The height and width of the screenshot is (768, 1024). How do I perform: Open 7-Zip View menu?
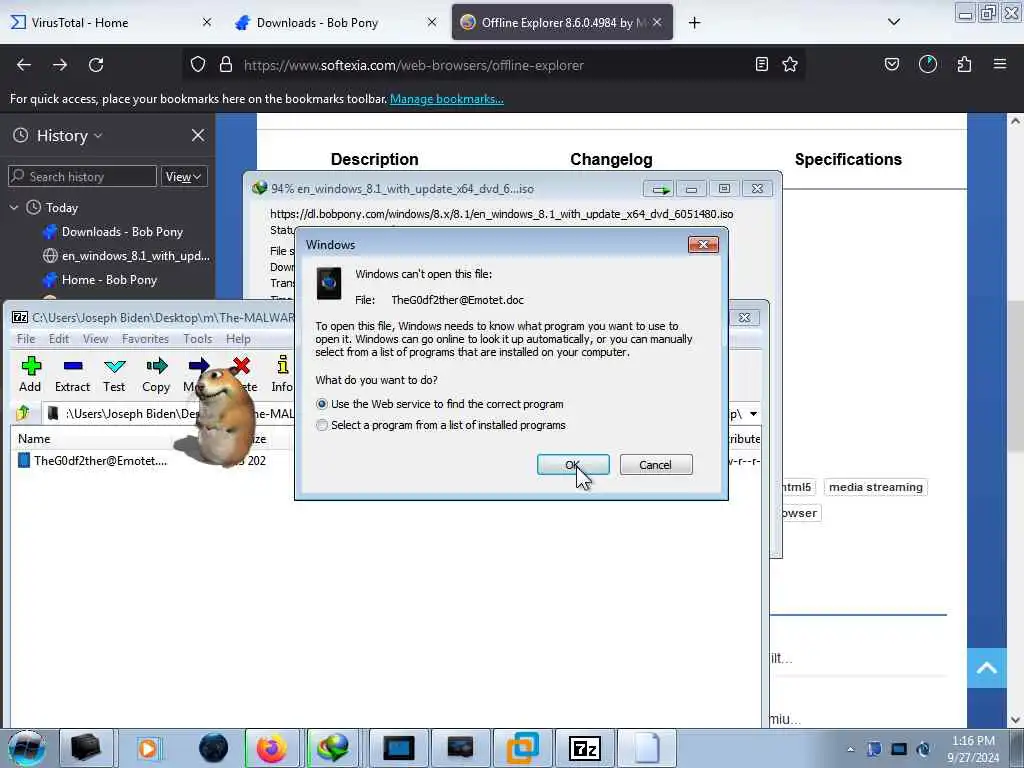tap(95, 339)
